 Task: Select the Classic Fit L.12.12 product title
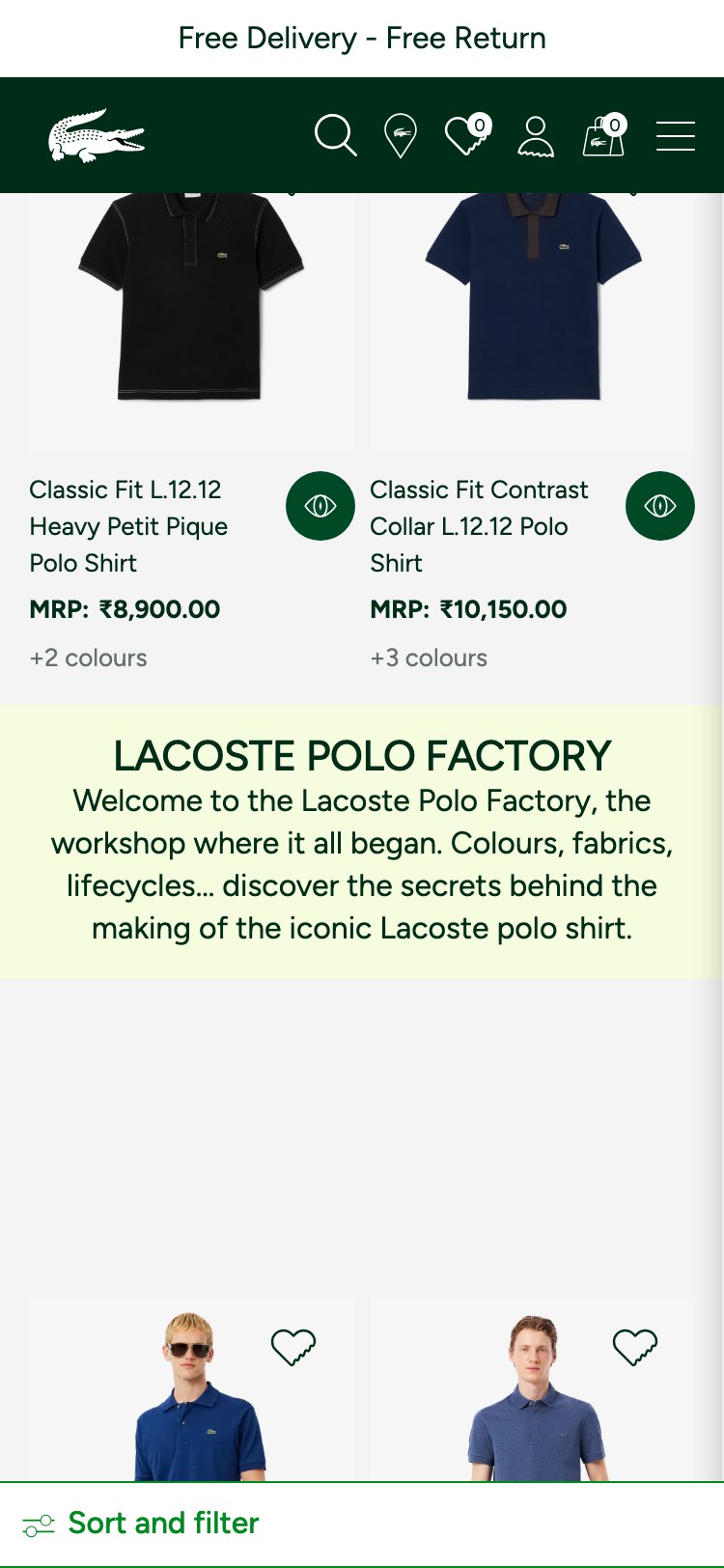click(x=128, y=526)
